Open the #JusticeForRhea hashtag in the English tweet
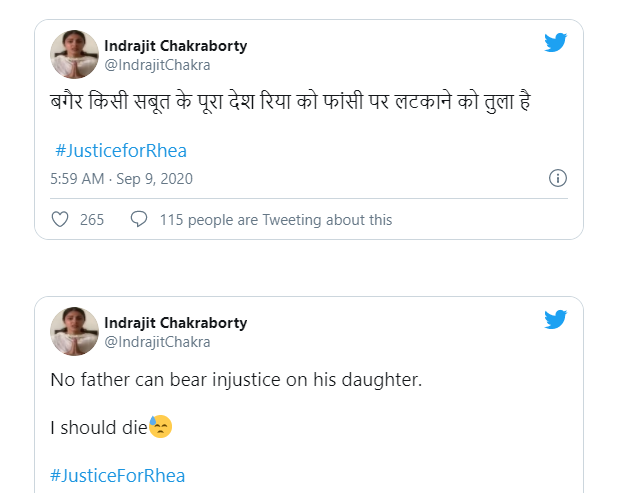The image size is (623, 493). 118,476
